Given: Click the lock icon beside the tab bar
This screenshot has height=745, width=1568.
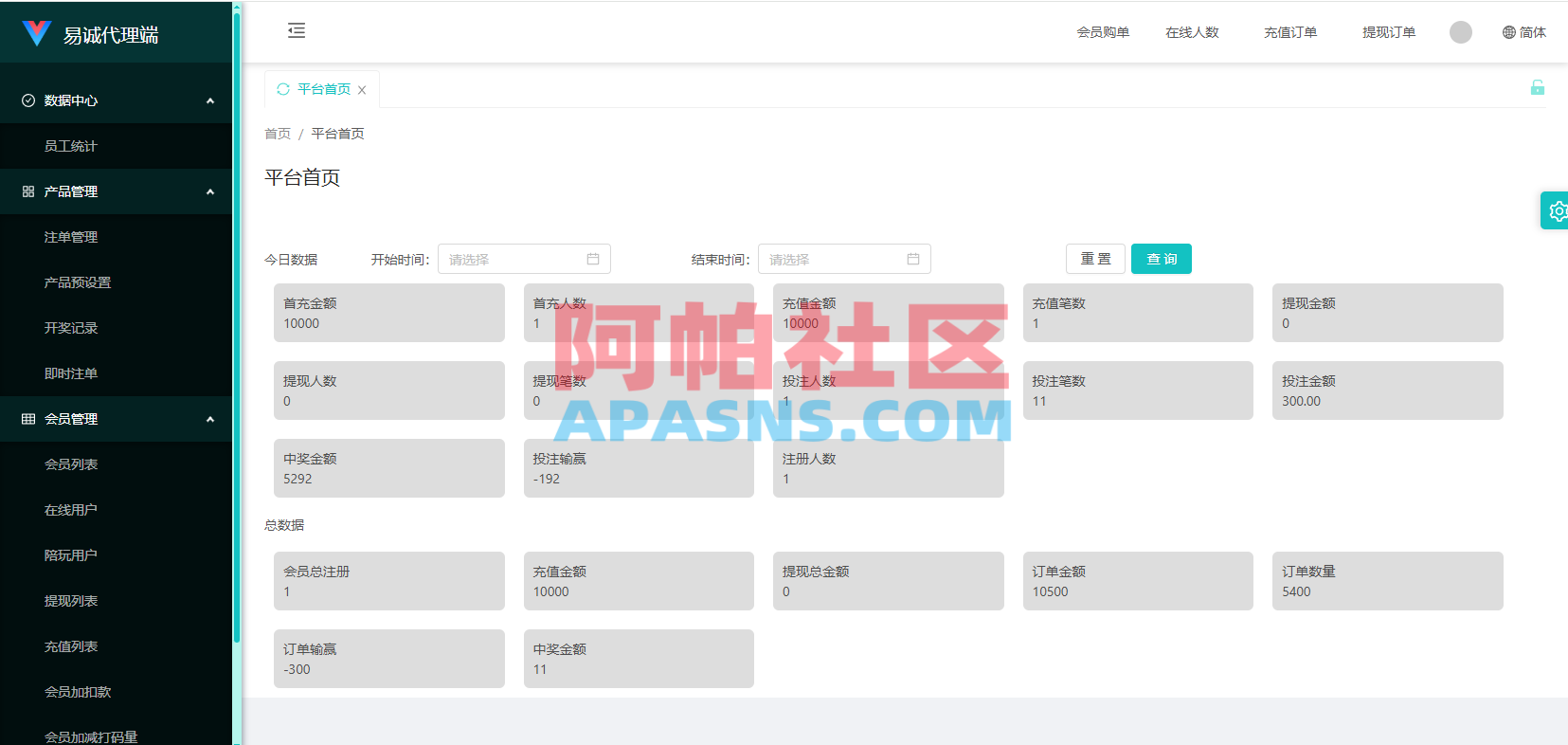Looking at the screenshot, I should (x=1538, y=87).
